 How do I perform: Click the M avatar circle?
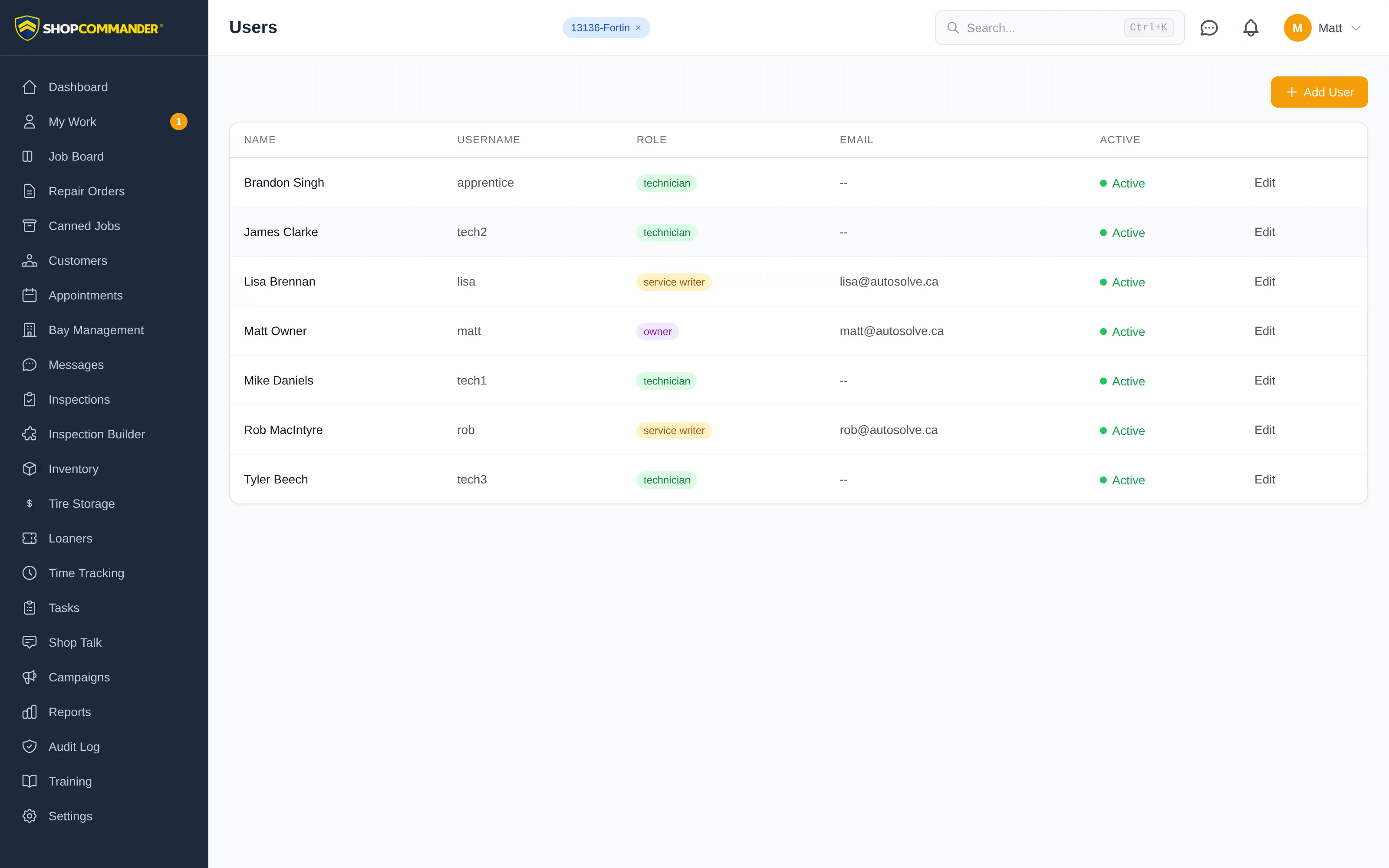(1297, 27)
